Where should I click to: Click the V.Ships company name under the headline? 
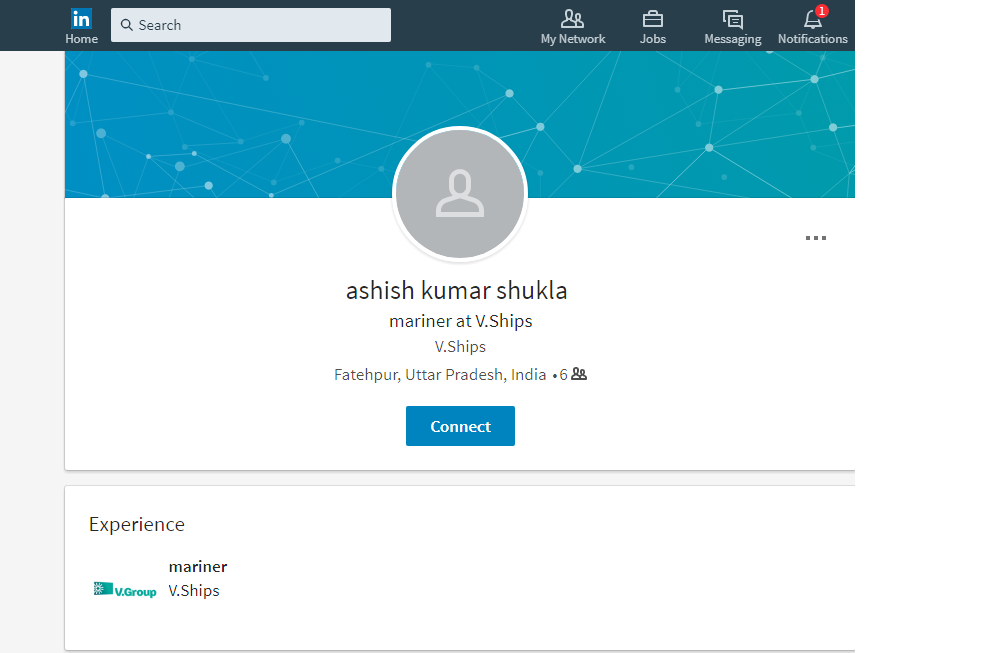click(460, 347)
